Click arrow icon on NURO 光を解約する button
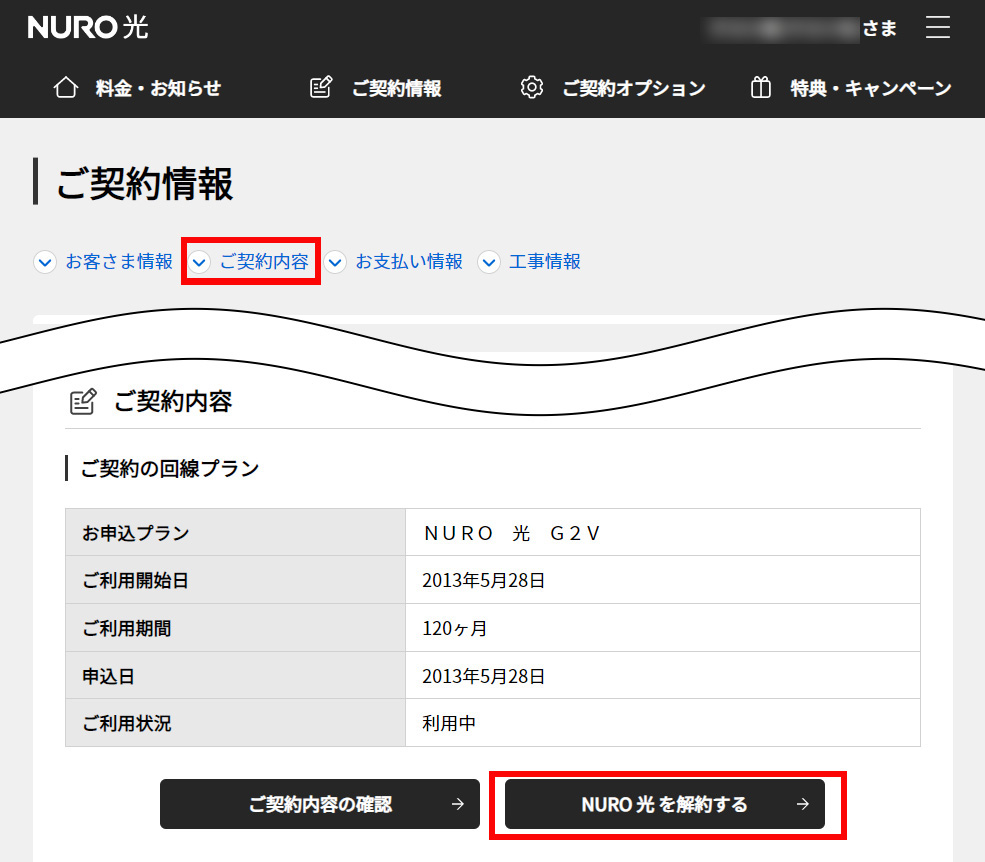 [803, 804]
